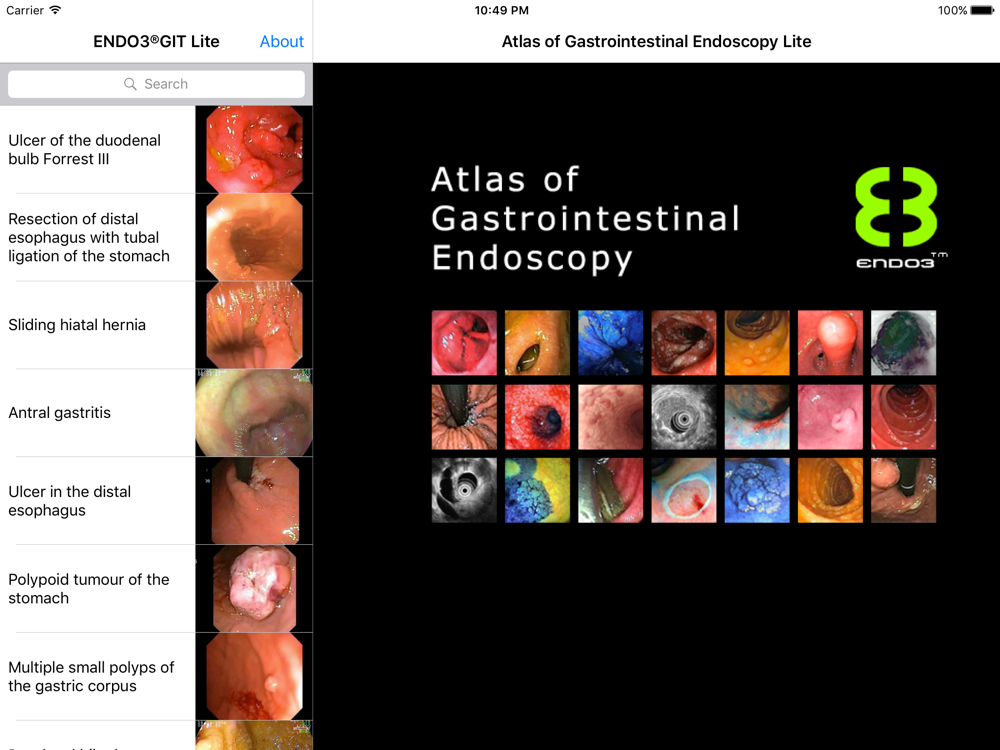
Task: Tap the sliding hiatal hernia thumbnail
Action: pos(254,325)
